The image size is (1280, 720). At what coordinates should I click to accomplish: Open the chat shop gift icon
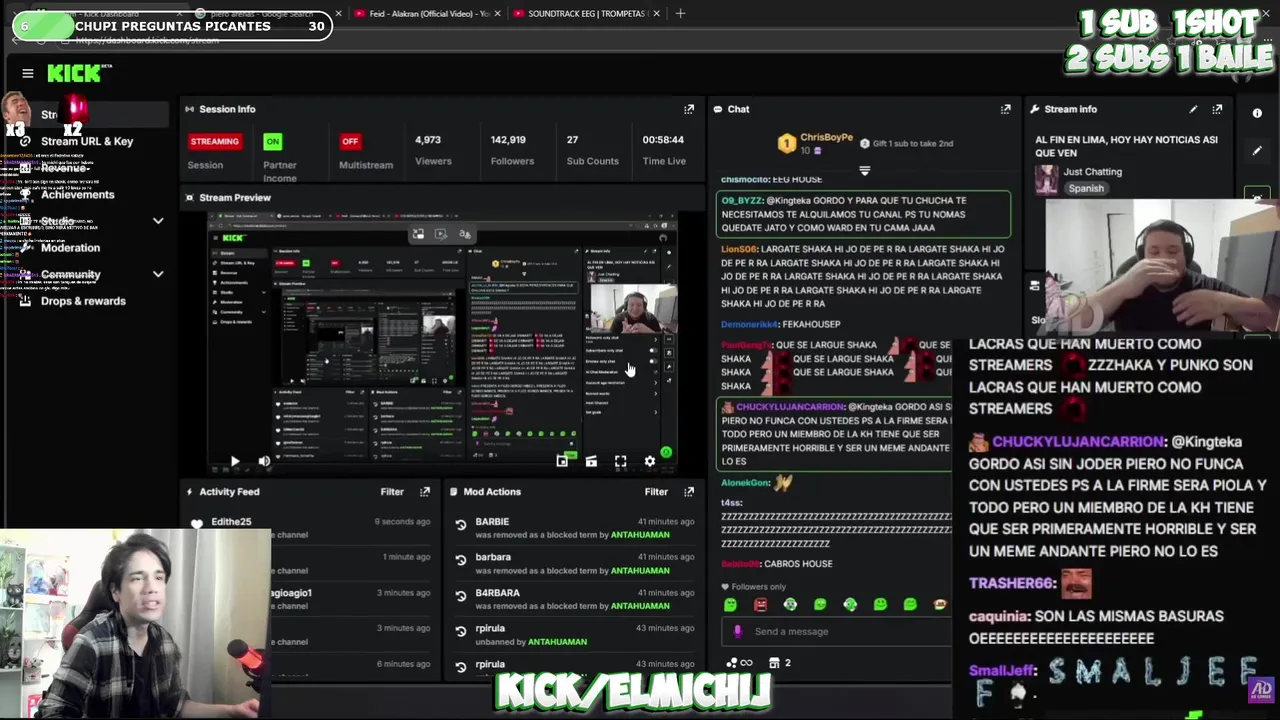774,663
